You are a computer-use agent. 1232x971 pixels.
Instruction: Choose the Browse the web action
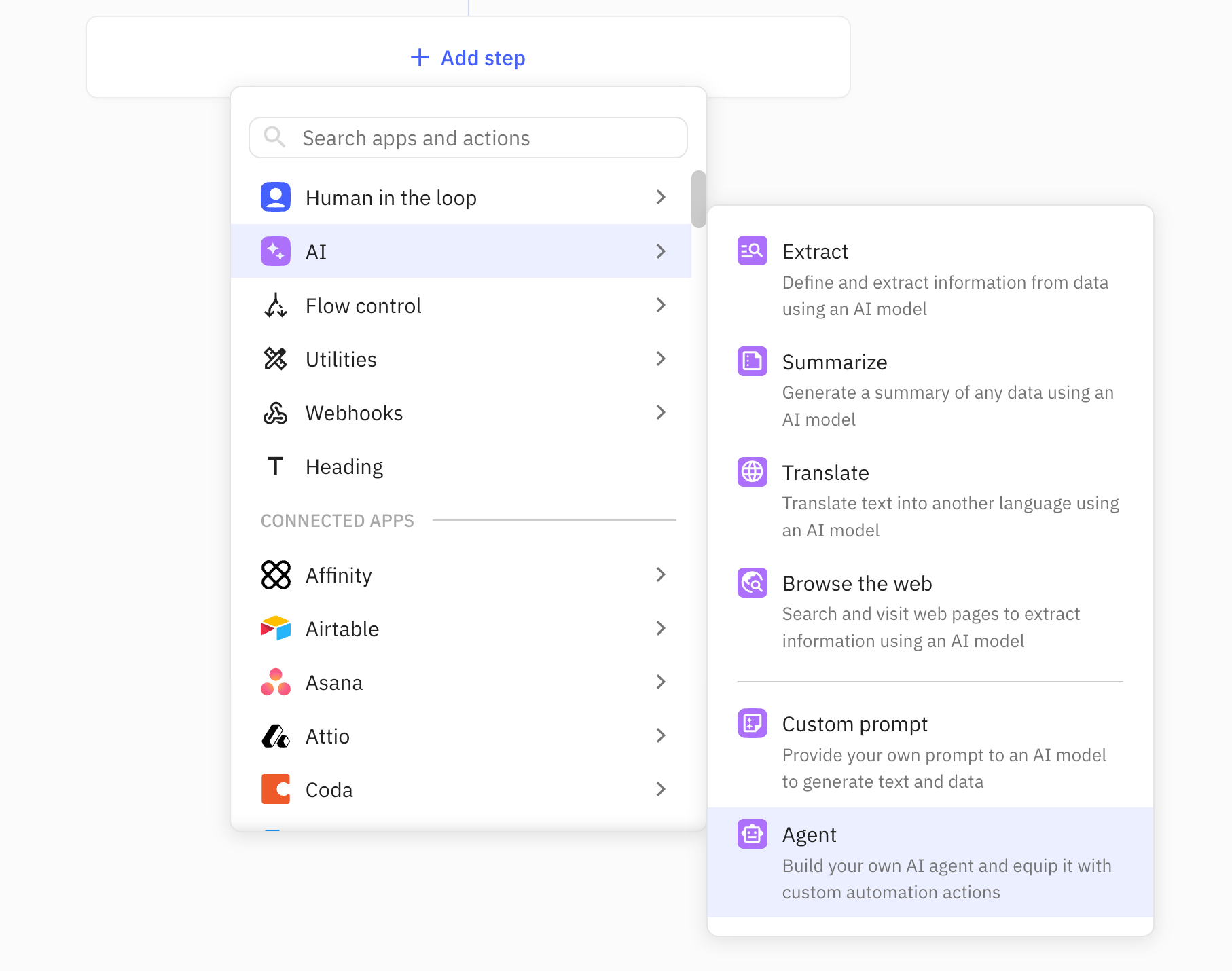[930, 611]
